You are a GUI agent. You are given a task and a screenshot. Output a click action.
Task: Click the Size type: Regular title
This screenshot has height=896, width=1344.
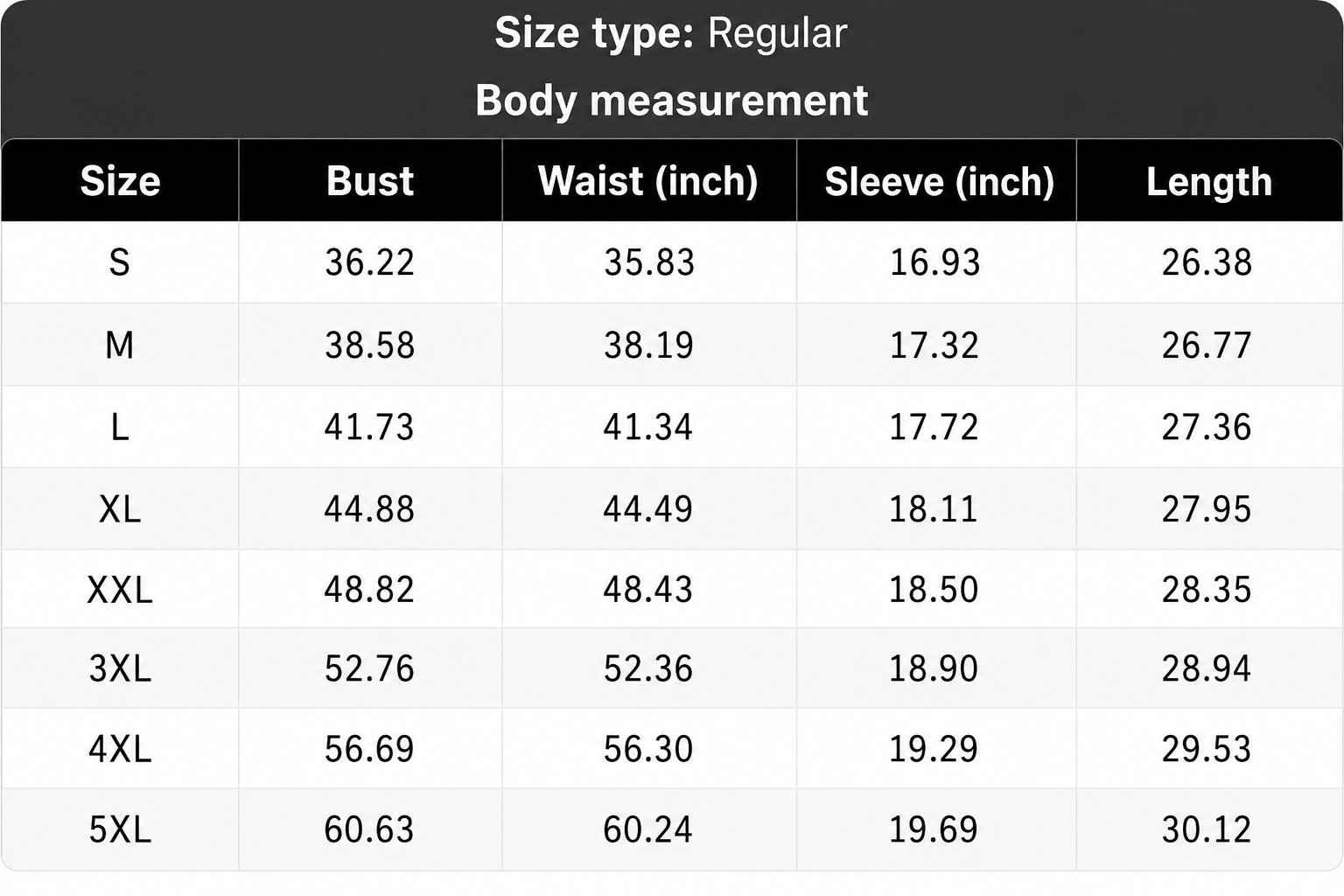(x=671, y=33)
